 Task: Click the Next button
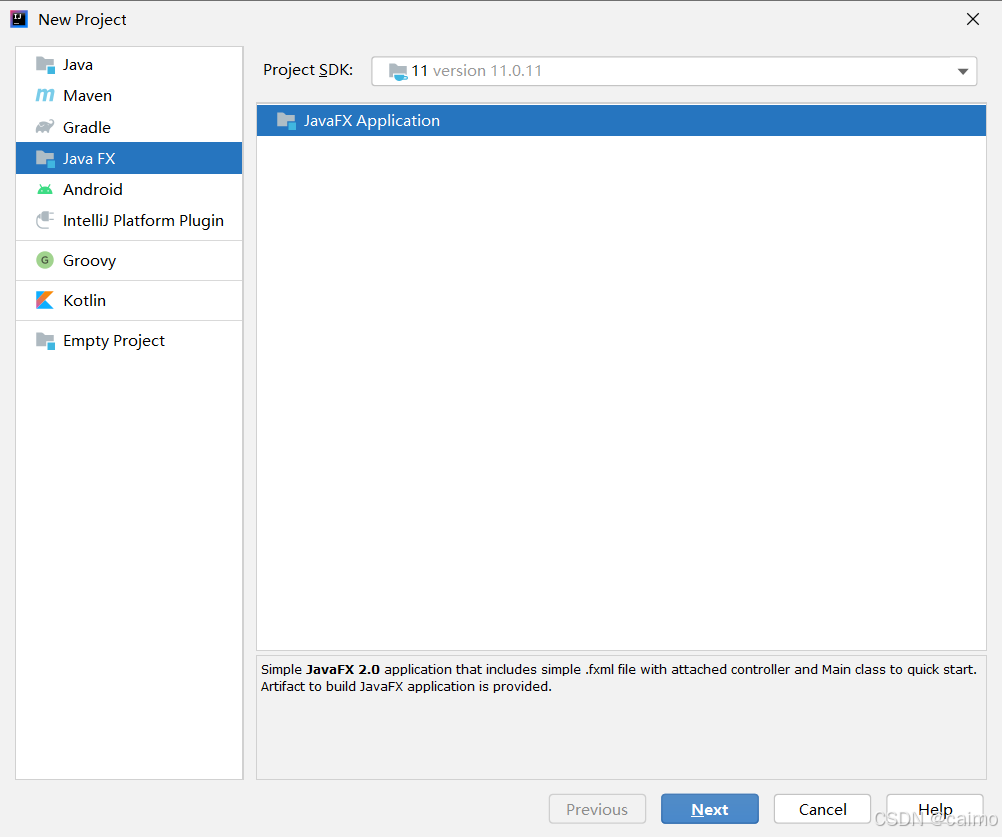(709, 809)
